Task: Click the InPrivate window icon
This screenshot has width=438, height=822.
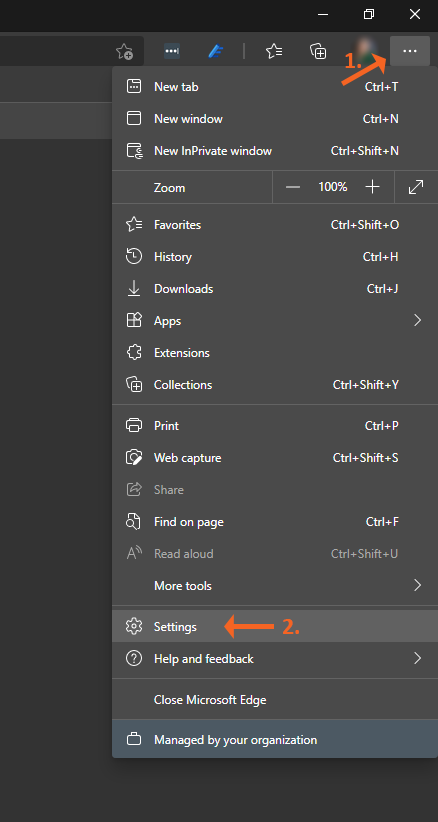Action: point(135,151)
